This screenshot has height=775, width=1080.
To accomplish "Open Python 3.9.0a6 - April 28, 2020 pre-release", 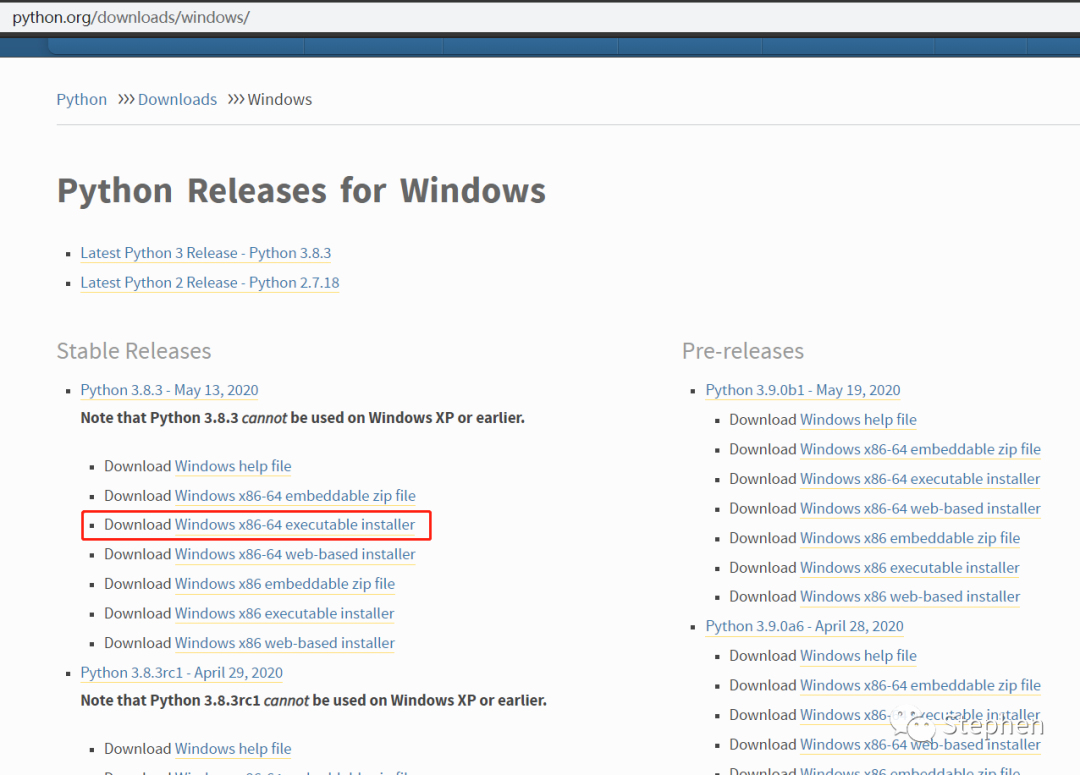I will click(804, 626).
